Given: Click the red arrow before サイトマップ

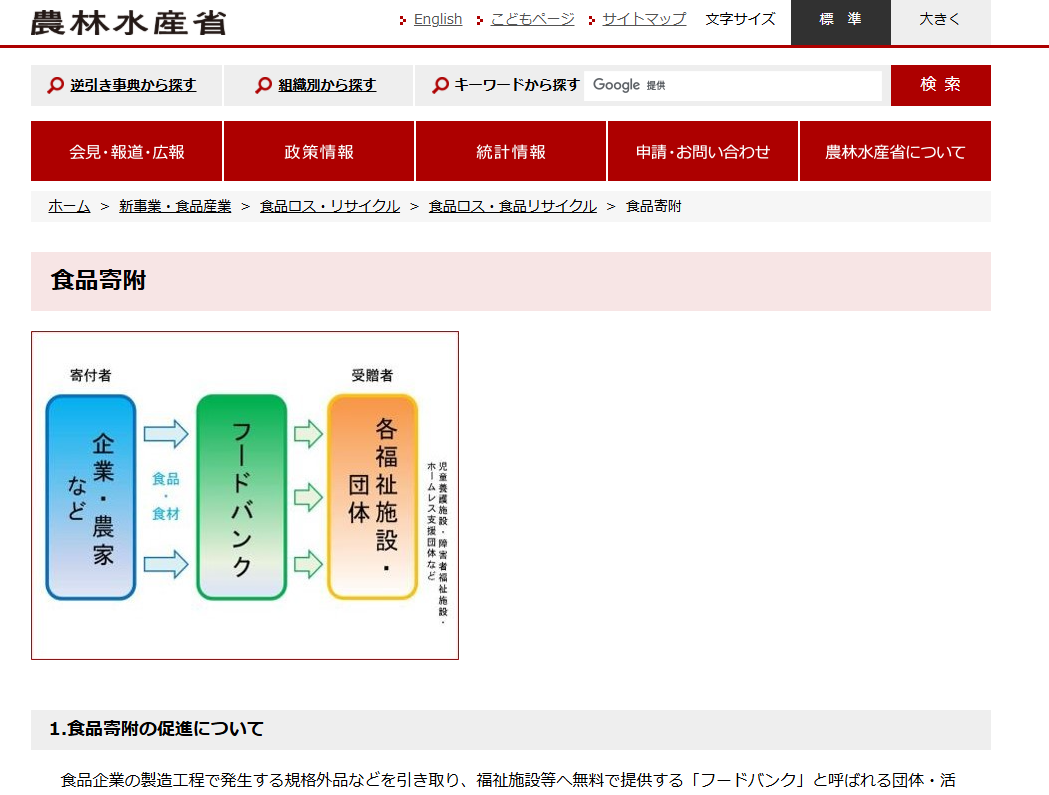Looking at the screenshot, I should pyautogui.click(x=592, y=20).
